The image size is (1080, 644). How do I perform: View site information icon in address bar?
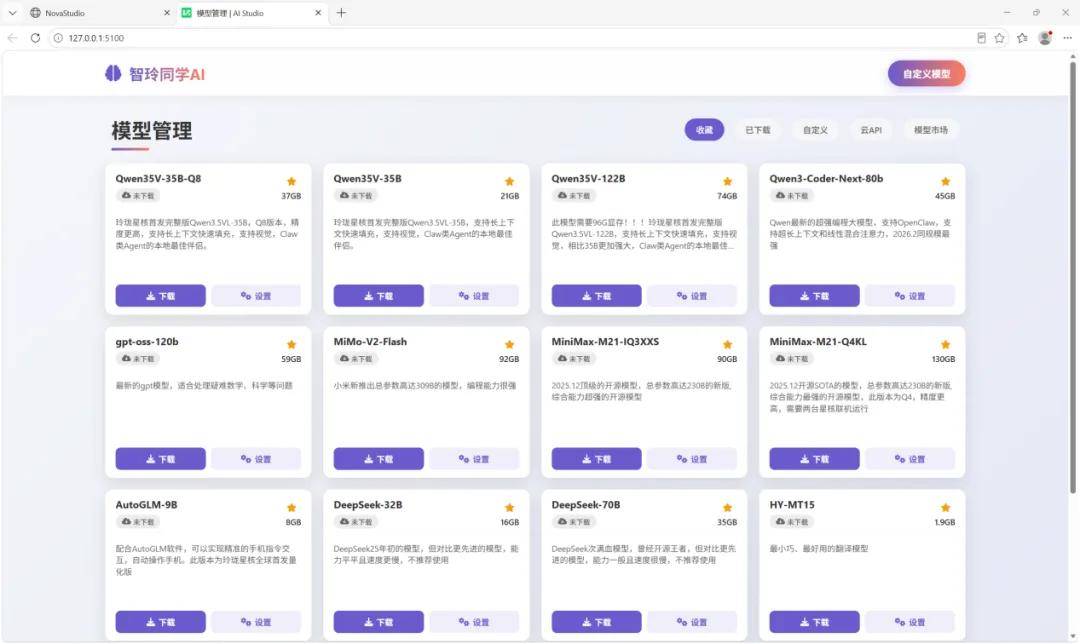tap(59, 38)
